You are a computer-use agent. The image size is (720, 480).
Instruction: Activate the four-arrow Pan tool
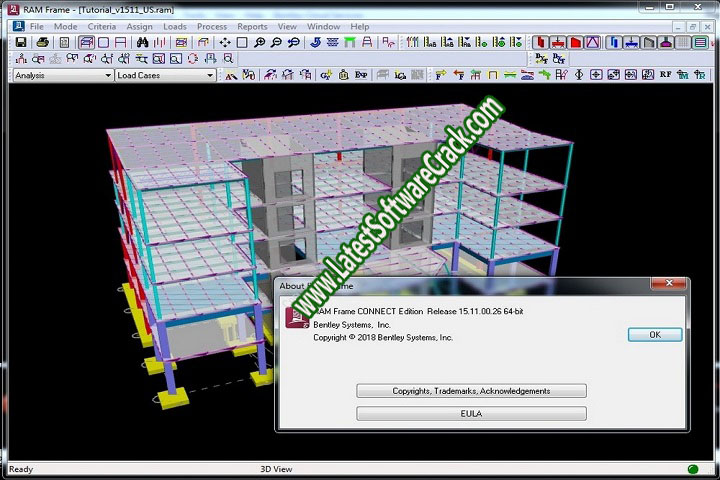coord(225,43)
